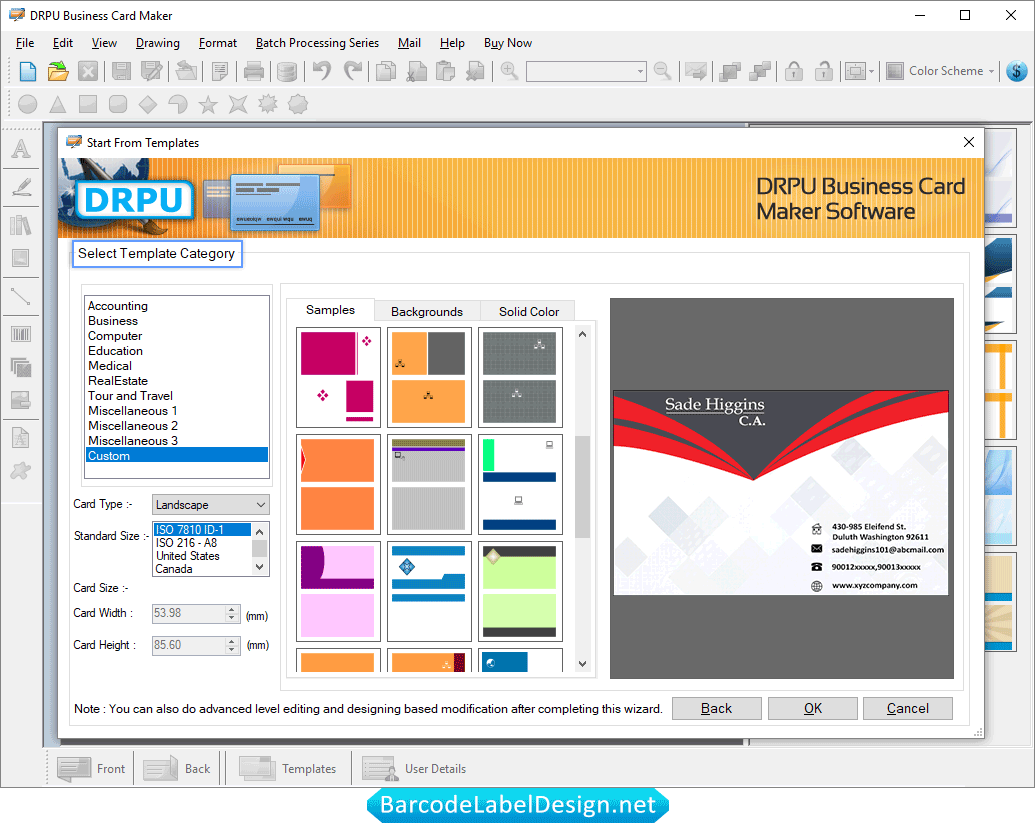The image size is (1035, 823).
Task: Switch to the Solid Color tab
Action: [529, 312]
